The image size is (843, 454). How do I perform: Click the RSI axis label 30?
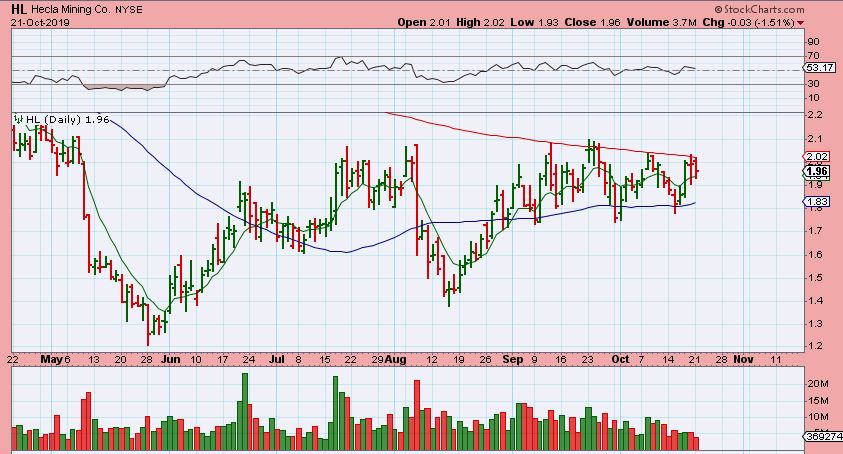(813, 84)
